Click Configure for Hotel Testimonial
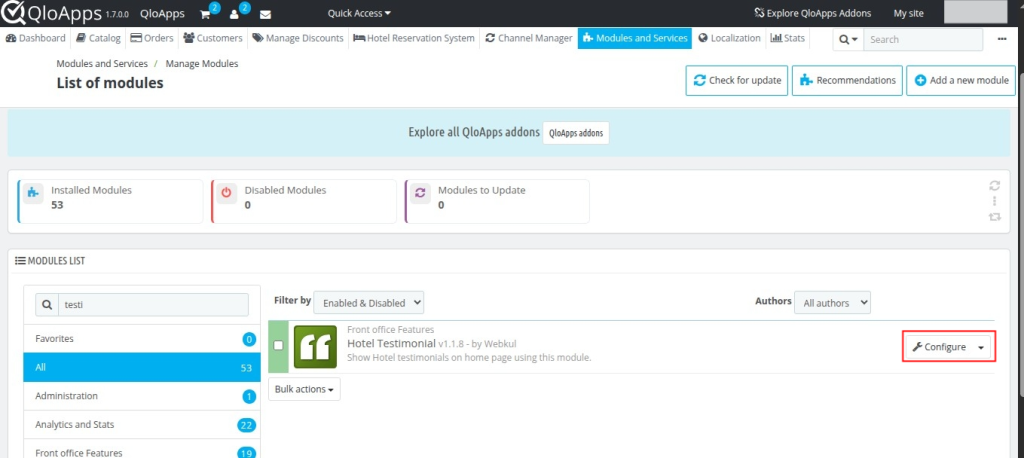The height and width of the screenshot is (458, 1024). pos(938,348)
